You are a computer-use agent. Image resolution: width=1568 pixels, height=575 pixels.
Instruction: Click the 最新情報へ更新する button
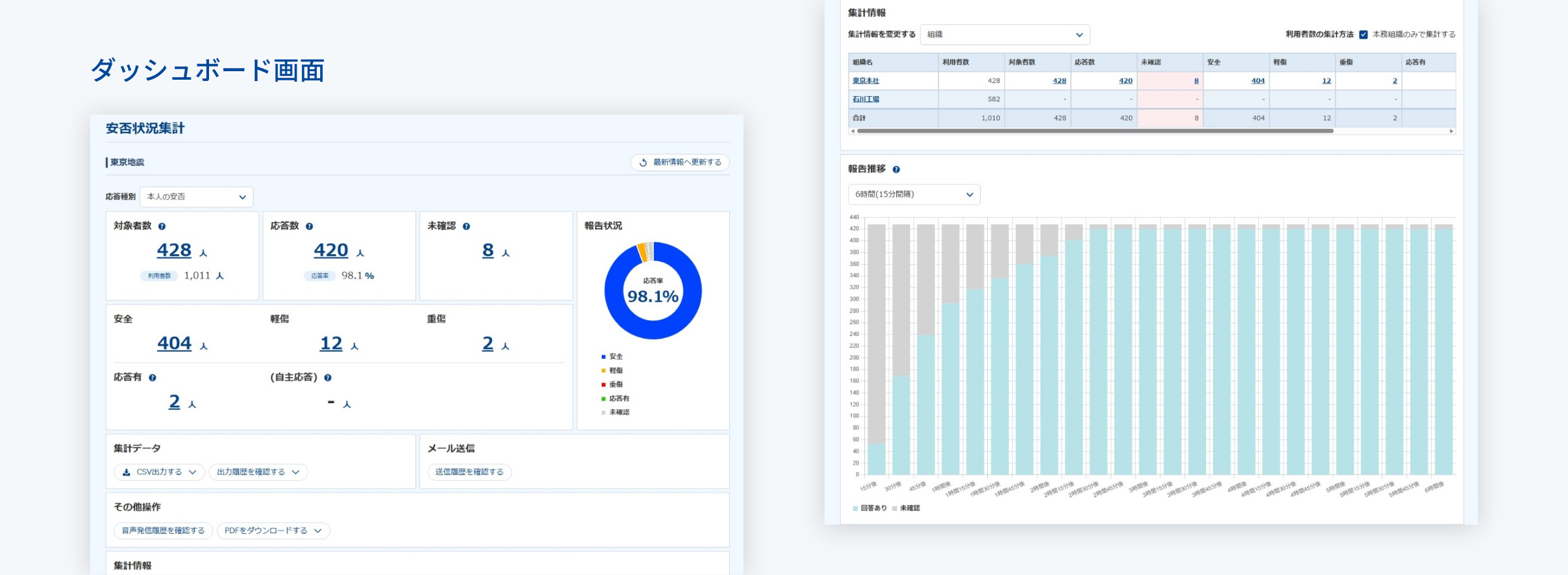tap(680, 162)
